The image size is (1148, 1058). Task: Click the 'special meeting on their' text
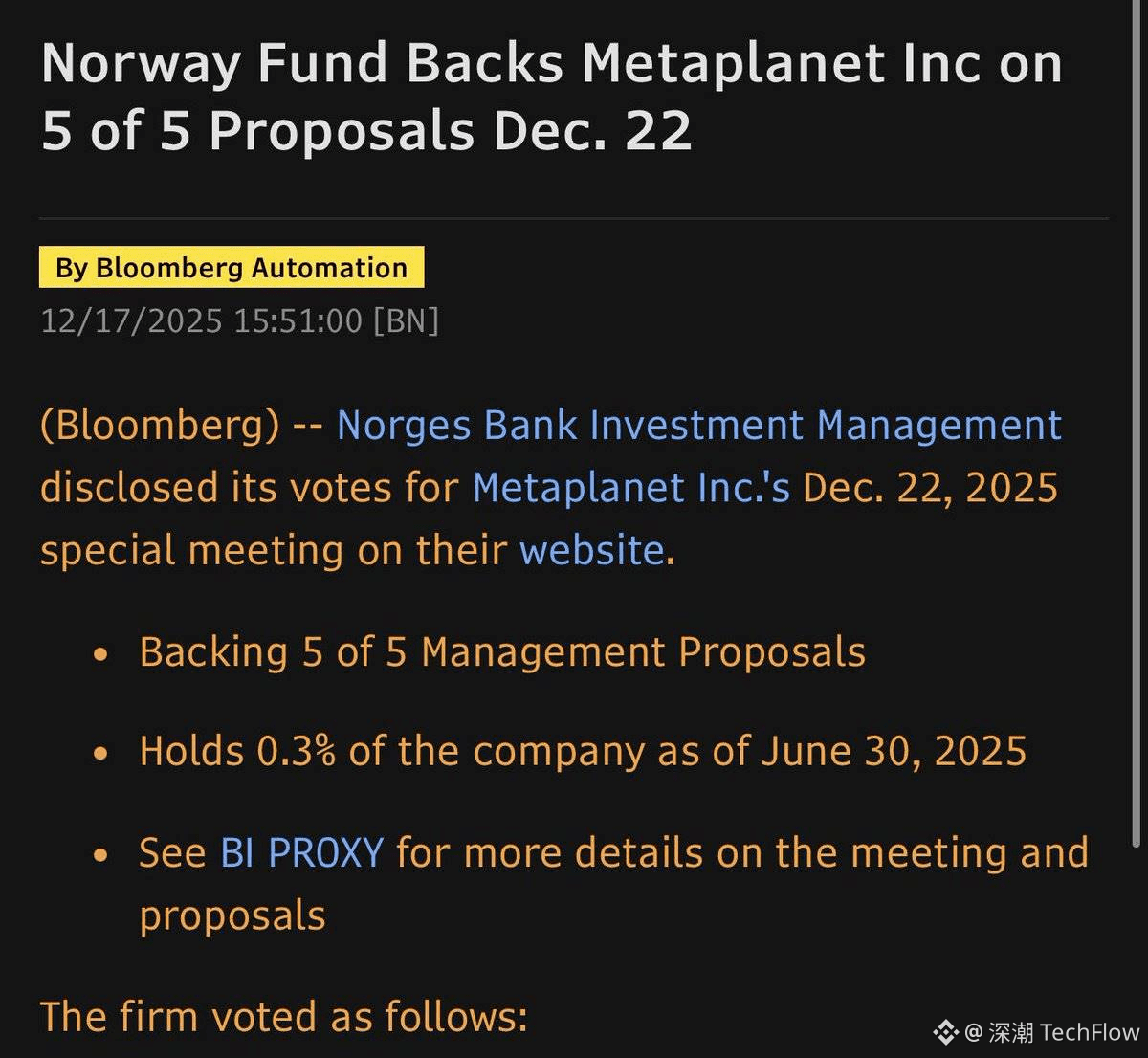pos(273,551)
